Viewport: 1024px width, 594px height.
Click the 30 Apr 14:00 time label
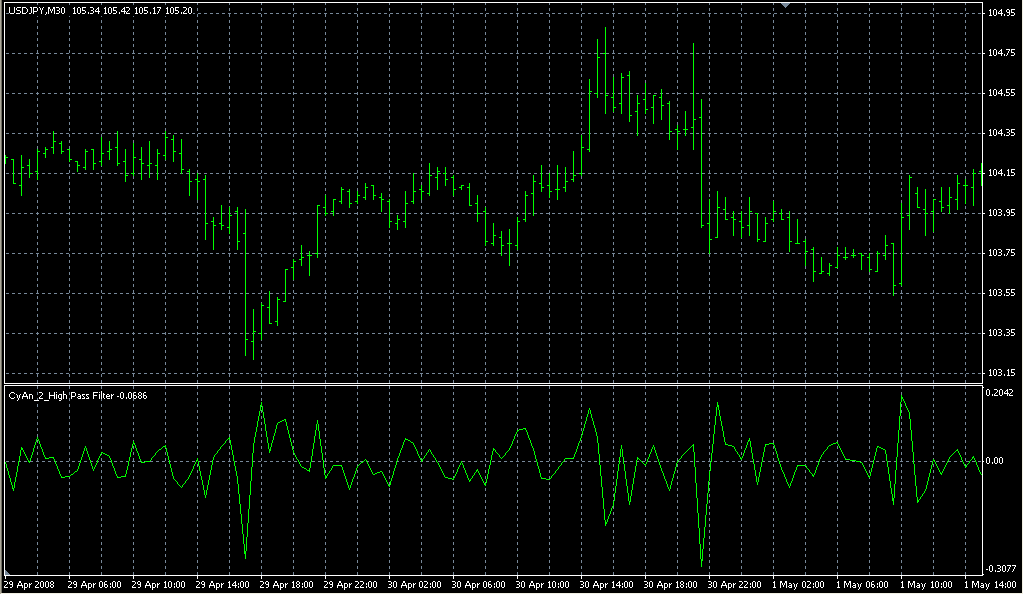pyautogui.click(x=606, y=584)
